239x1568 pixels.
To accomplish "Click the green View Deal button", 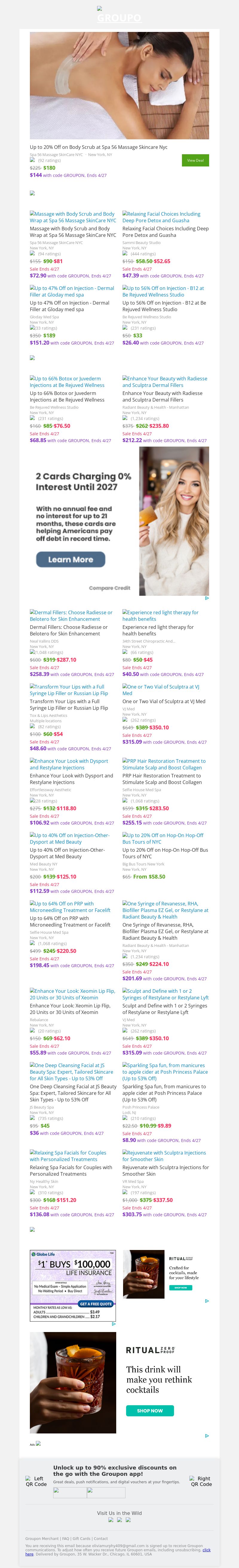I will (195, 161).
